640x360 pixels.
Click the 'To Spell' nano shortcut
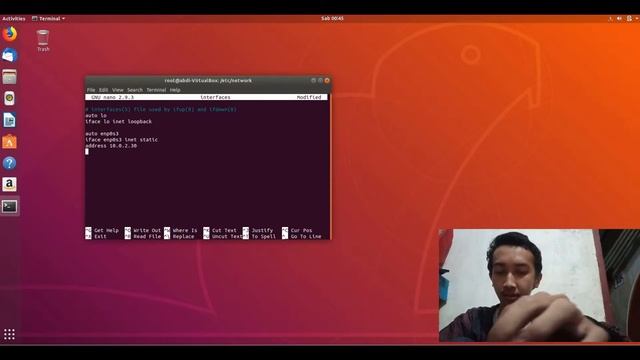coord(259,237)
